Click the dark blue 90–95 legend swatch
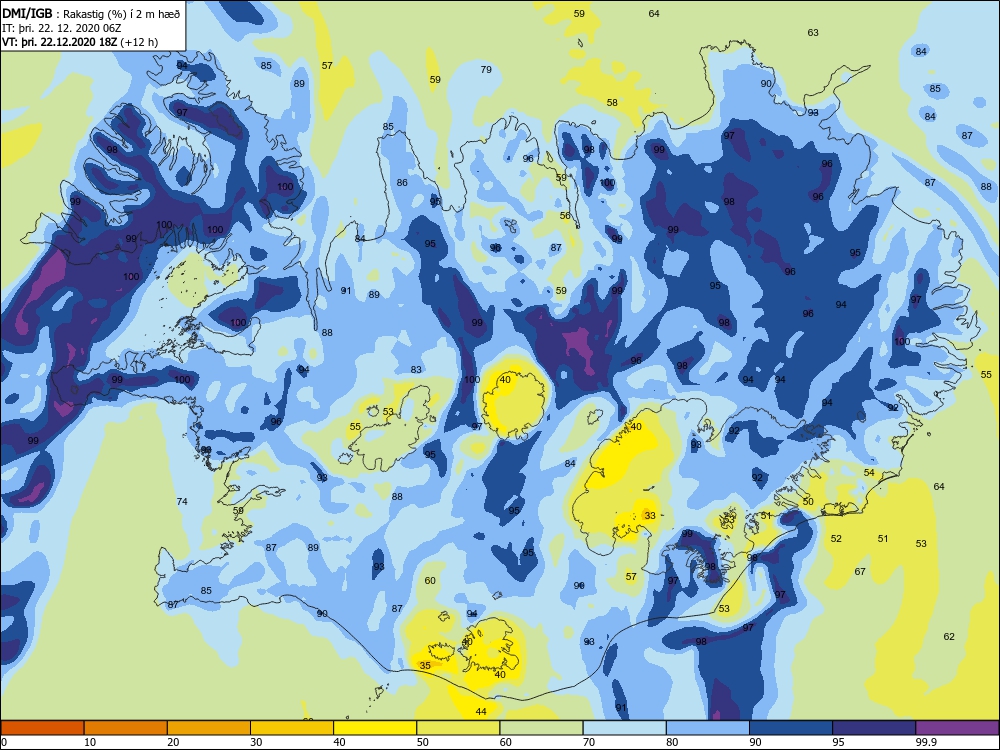Viewport: 1000px width, 750px height. point(791,728)
